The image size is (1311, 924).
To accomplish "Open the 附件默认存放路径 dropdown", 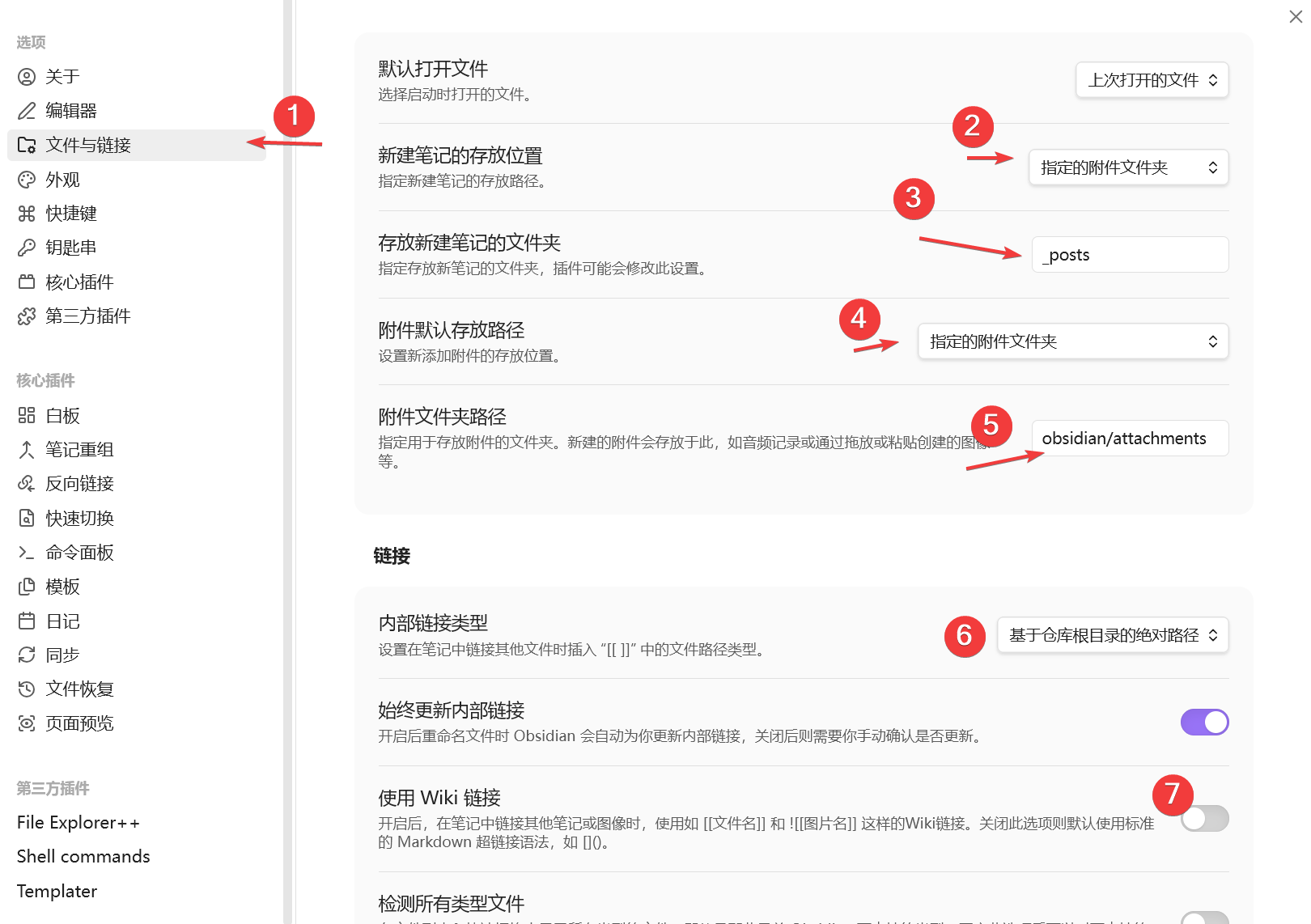I will click(1072, 341).
